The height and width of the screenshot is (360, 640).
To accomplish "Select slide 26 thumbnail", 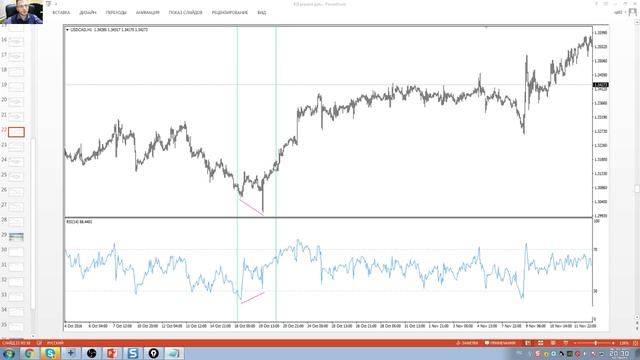I will coord(16,191).
